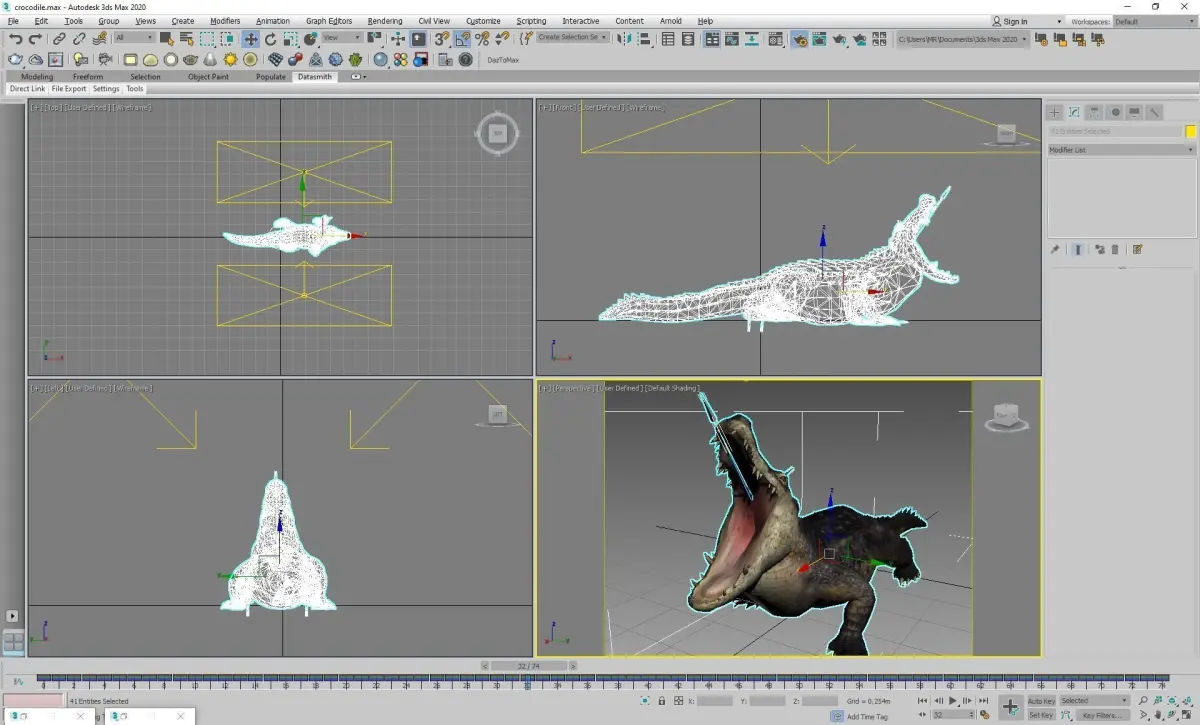
Task: Activate the Select and Link chain tool
Action: 59,39
